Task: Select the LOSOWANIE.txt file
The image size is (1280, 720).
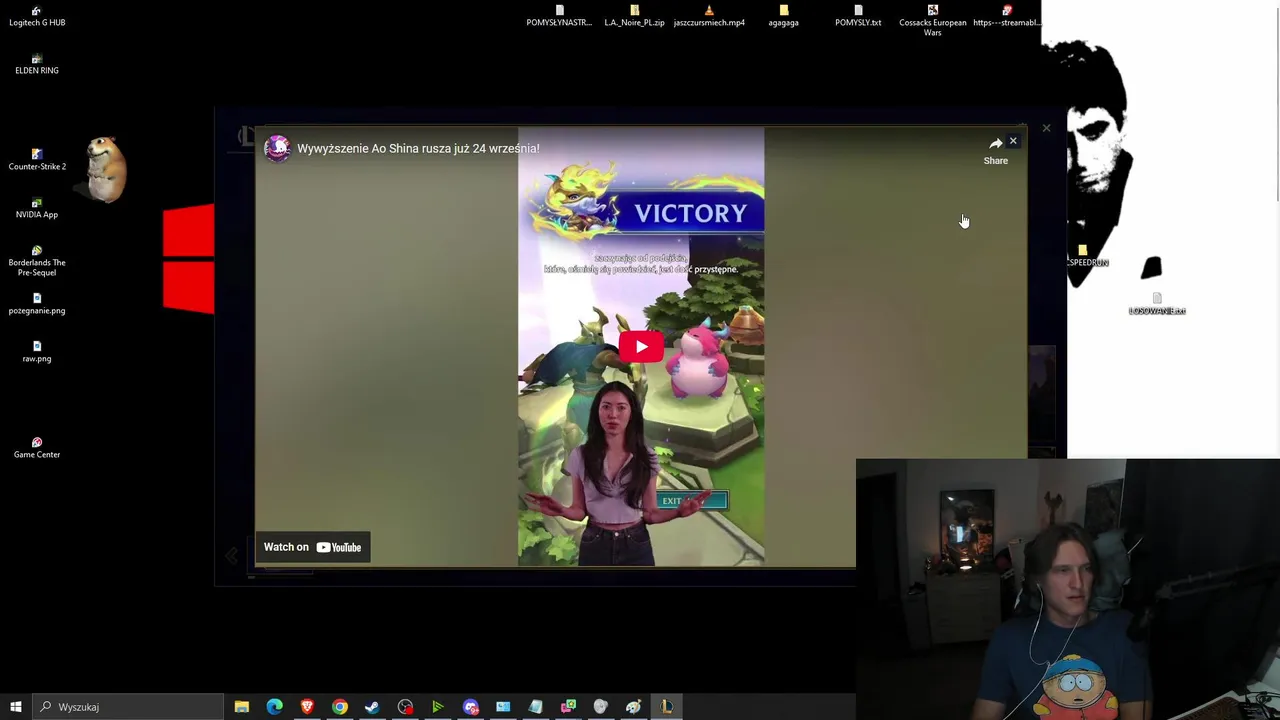Action: click(1157, 304)
